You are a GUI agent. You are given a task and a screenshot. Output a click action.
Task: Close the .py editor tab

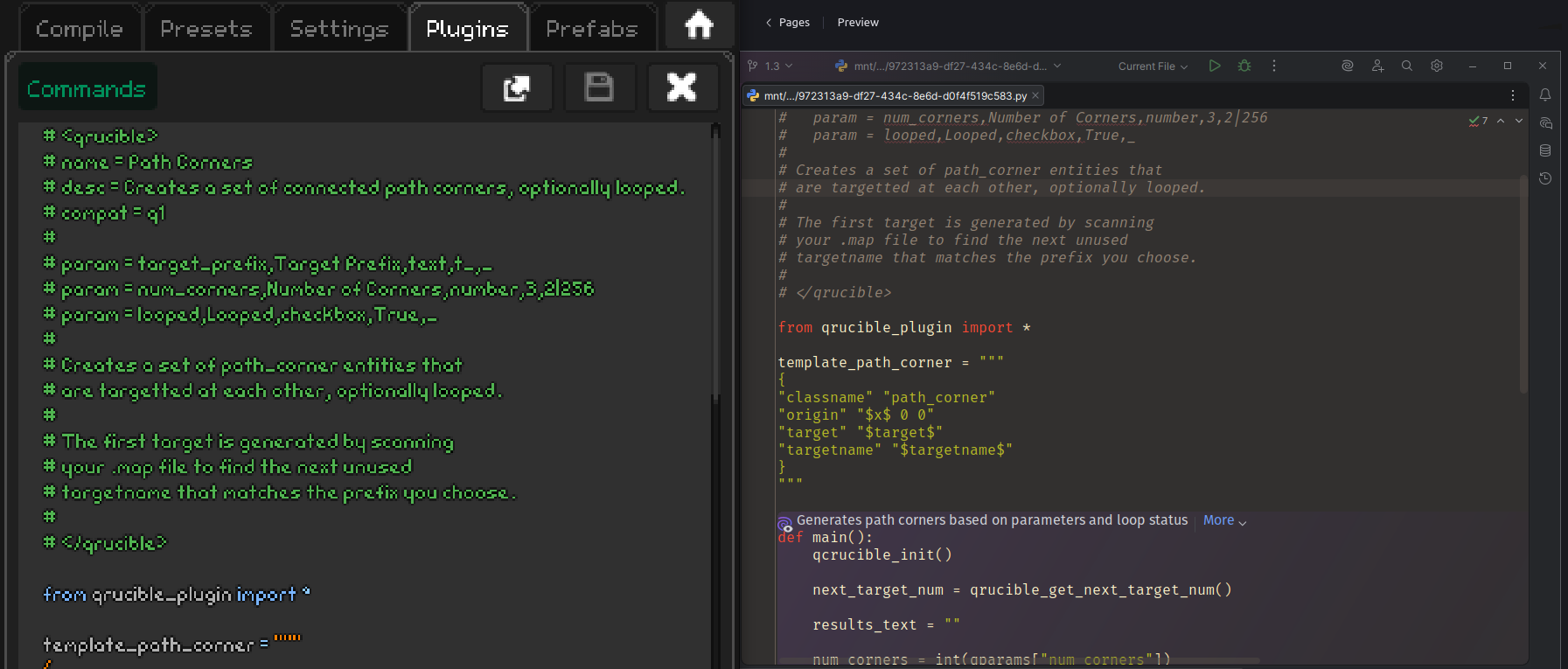tap(1035, 95)
